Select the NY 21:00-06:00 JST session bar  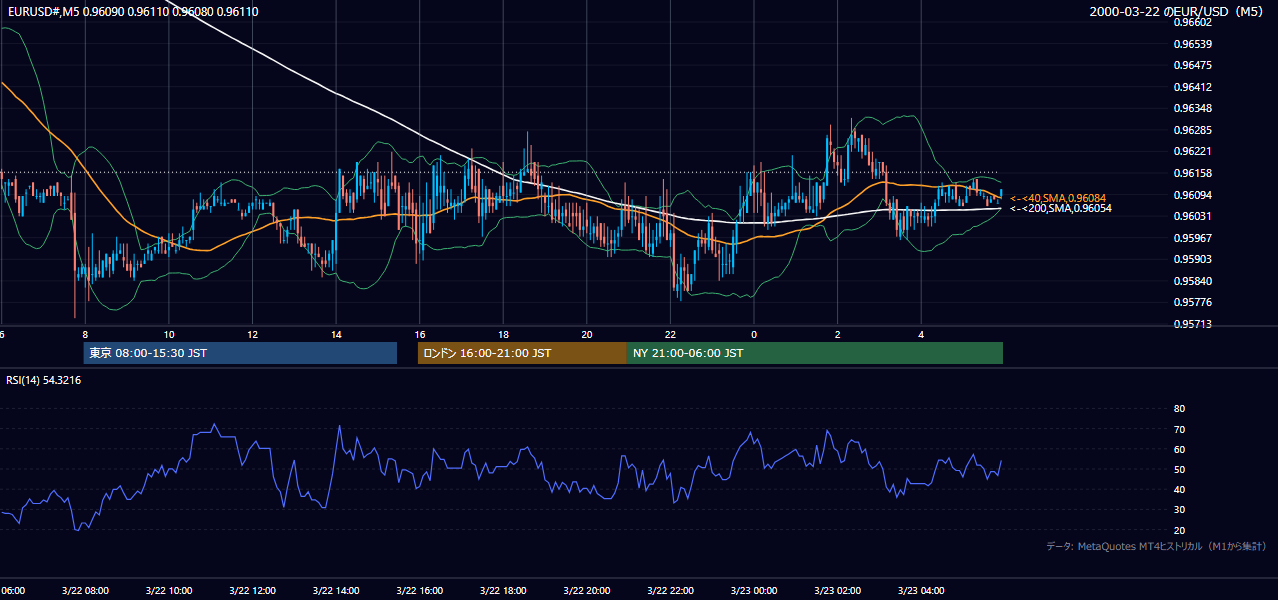point(815,353)
